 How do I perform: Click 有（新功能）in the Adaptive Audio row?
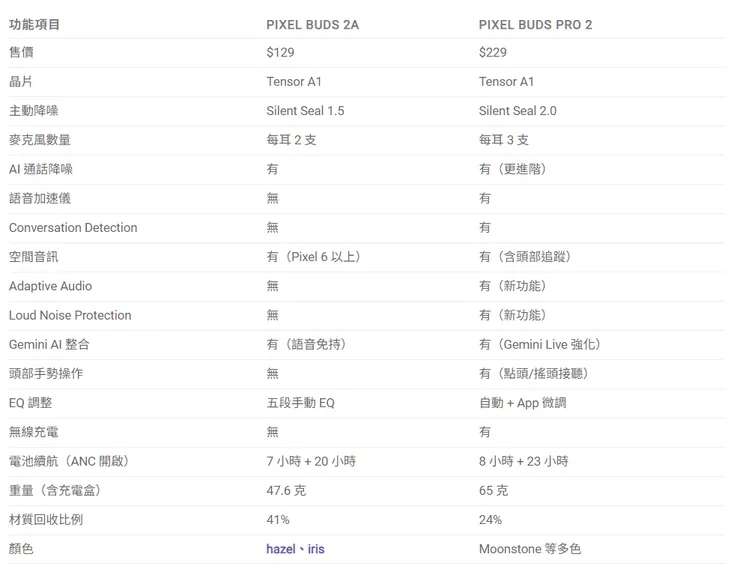point(513,286)
